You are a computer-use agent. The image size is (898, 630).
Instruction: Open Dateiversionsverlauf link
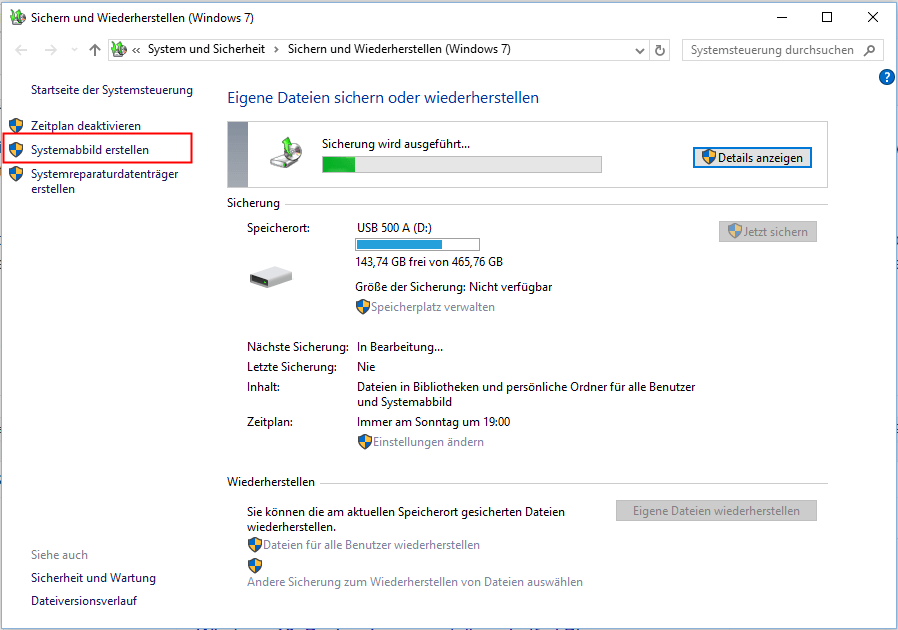[x=84, y=601]
